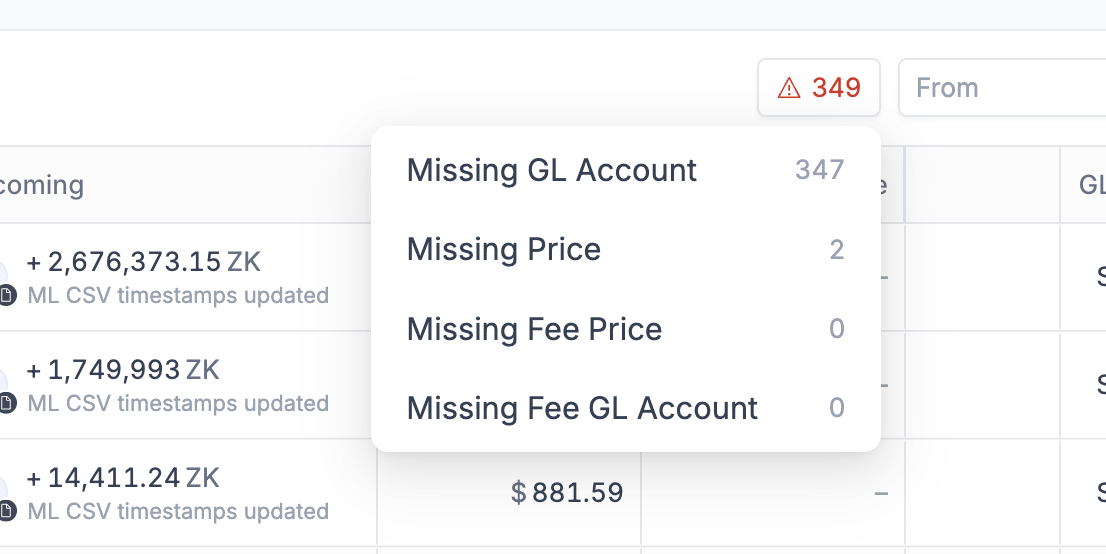Viewport: 1106px width, 554px height.
Task: Click document icon beside 1,749,993 ZK note
Action: pyautogui.click(x=7, y=404)
